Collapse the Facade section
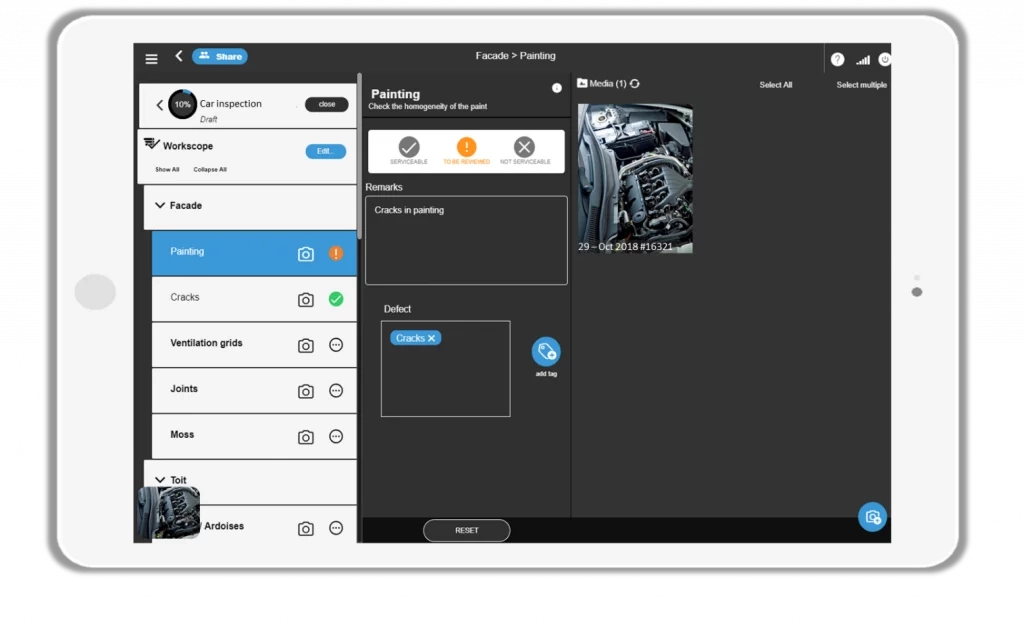The height and width of the screenshot is (638, 1024). 160,205
